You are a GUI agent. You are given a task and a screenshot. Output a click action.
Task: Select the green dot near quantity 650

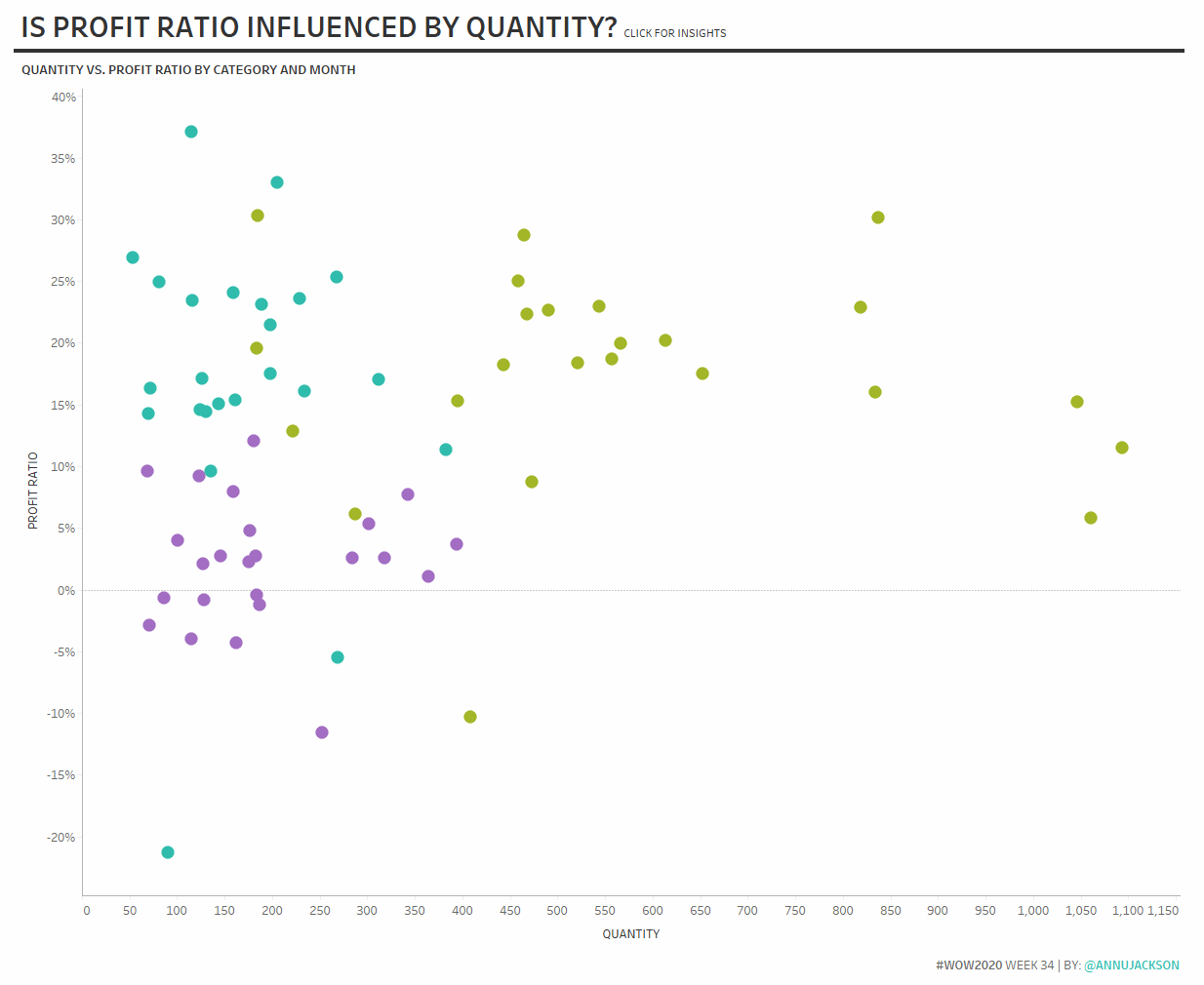click(x=702, y=374)
